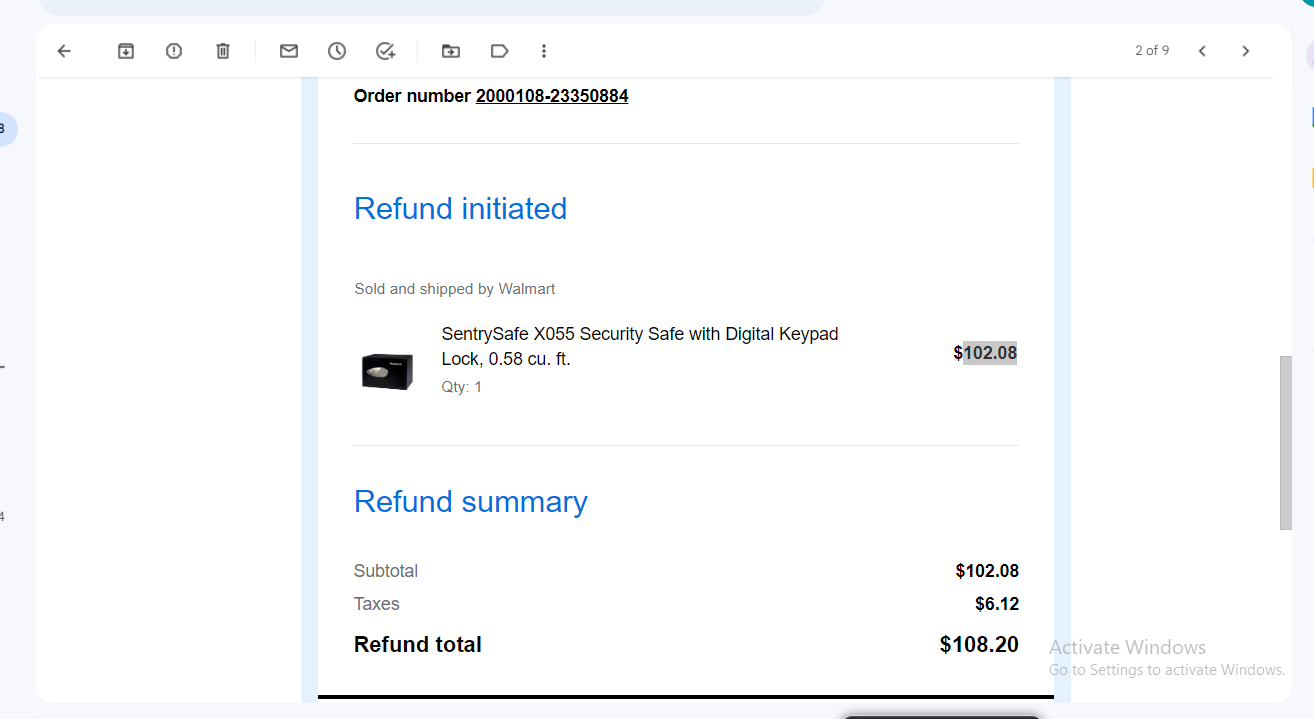Click the Refund total label
Screen dimensions: 1314x719
tap(418, 645)
